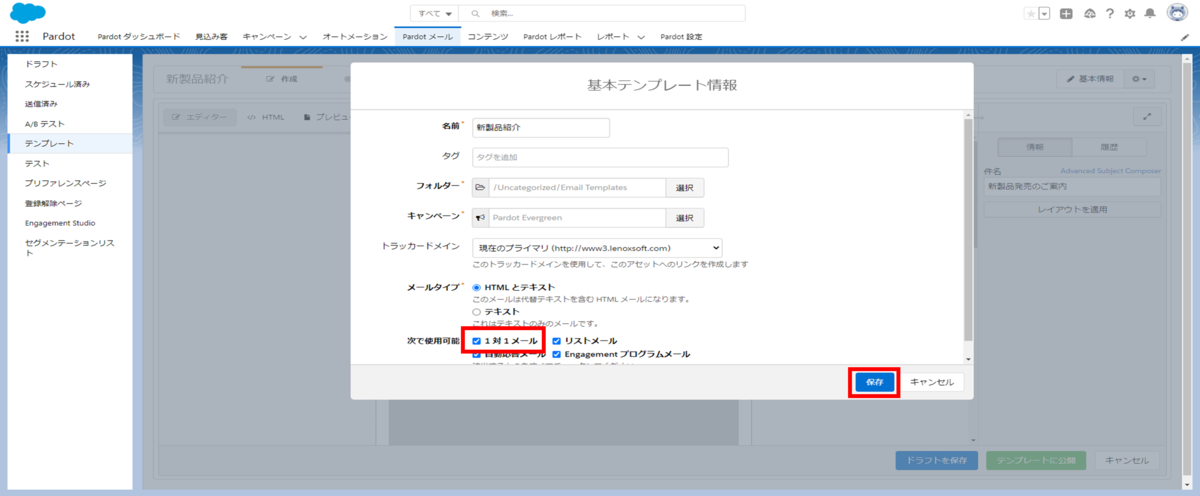This screenshot has width=1200, height=496.
Task: Expand the キャンペーン nav chevron
Action: point(303,37)
